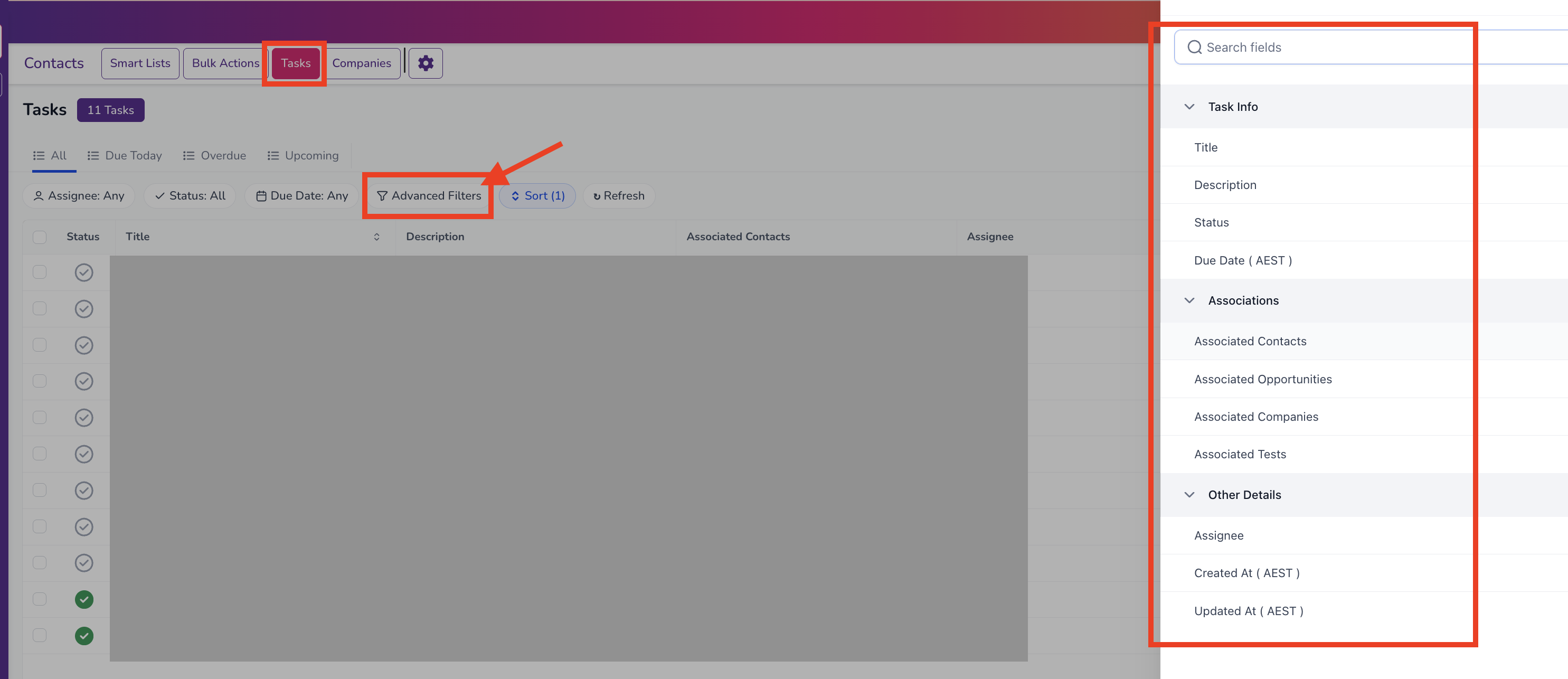Click the calendar icon in Due Date filter
This screenshot has height=679, width=1568.
pos(262,195)
